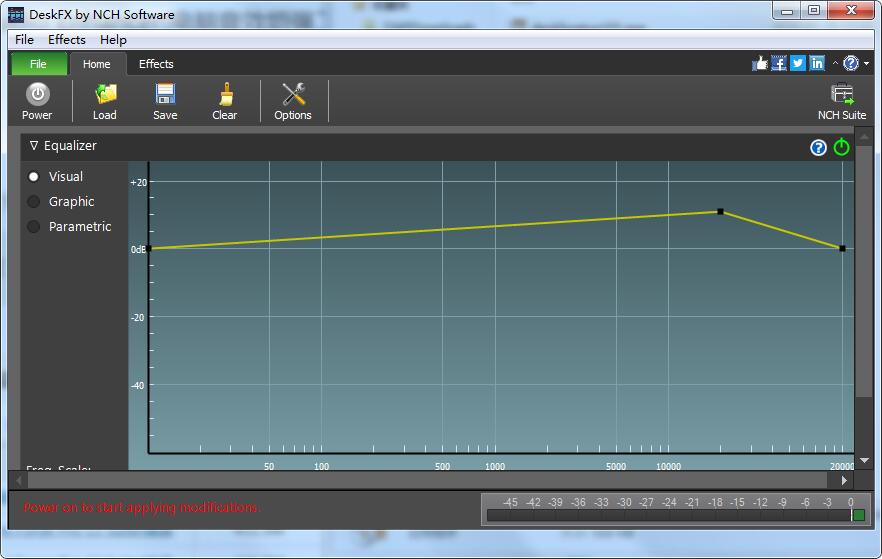Open the Effects menu in menu bar
The image size is (882, 559).
67,39
